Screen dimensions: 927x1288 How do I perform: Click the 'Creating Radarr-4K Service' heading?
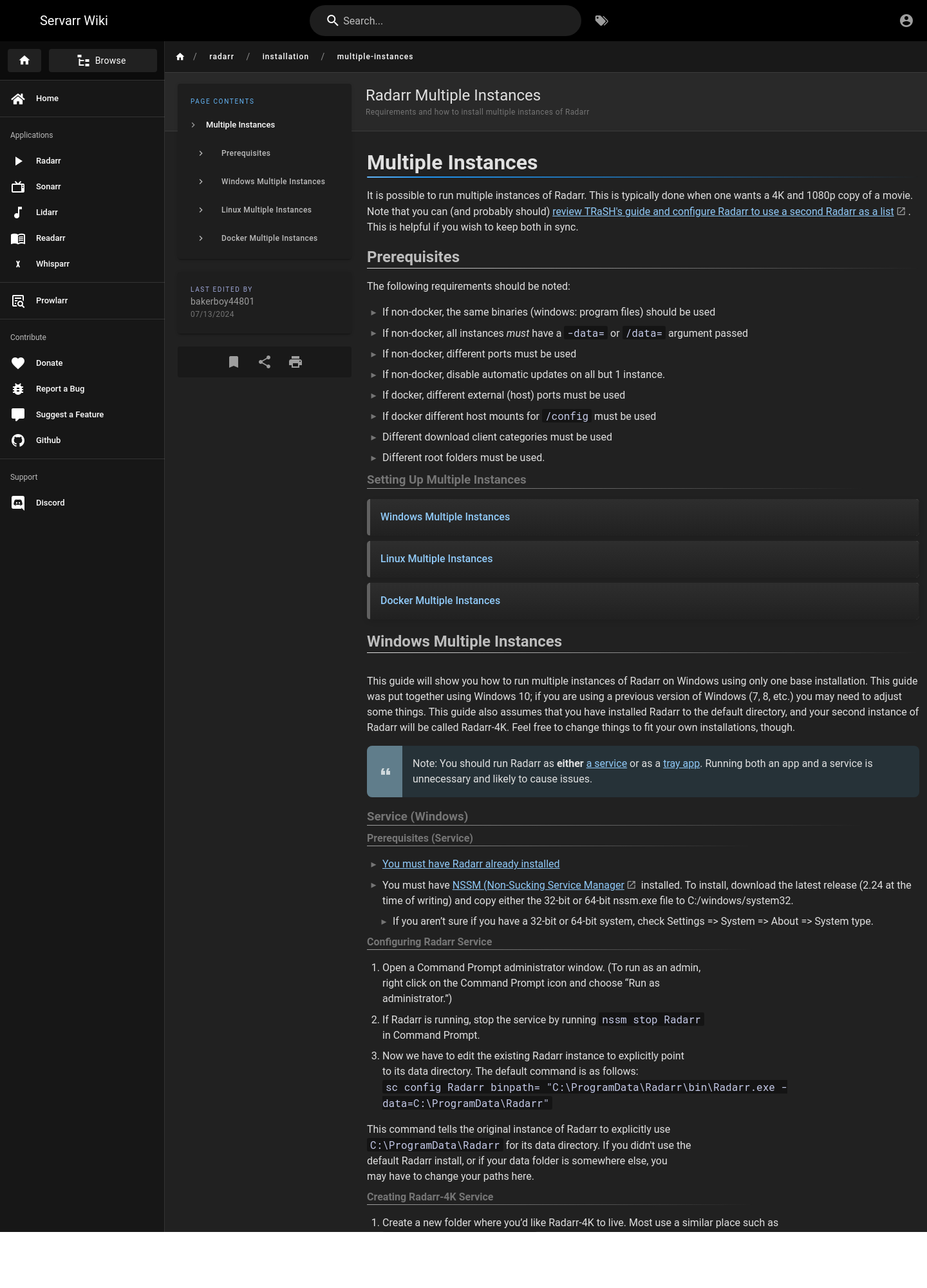coord(430,1197)
